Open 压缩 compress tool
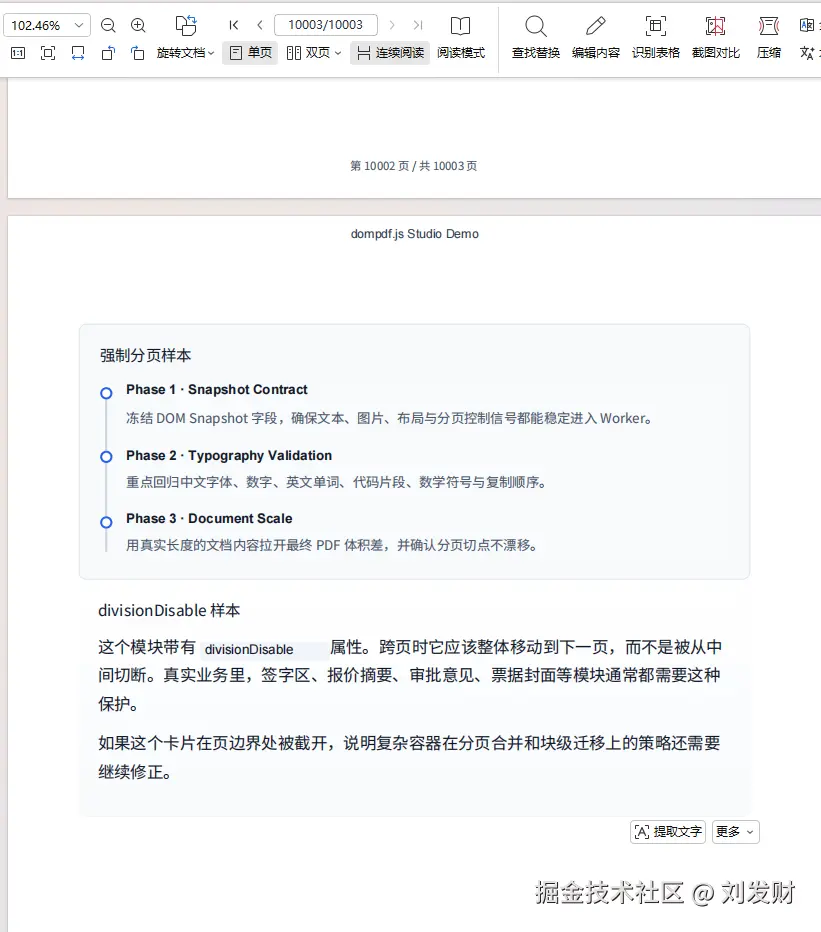Image resolution: width=821 pixels, height=932 pixels. pyautogui.click(x=769, y=37)
